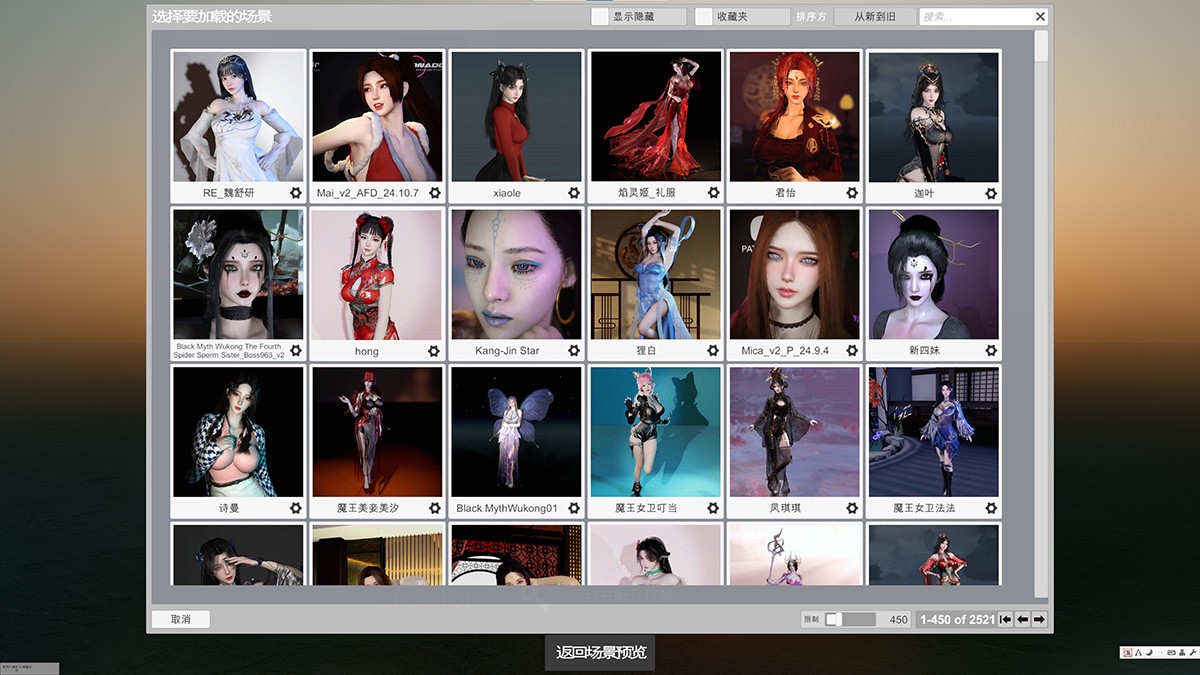Click 返回场景预览 button
The height and width of the screenshot is (675, 1200).
coord(601,653)
